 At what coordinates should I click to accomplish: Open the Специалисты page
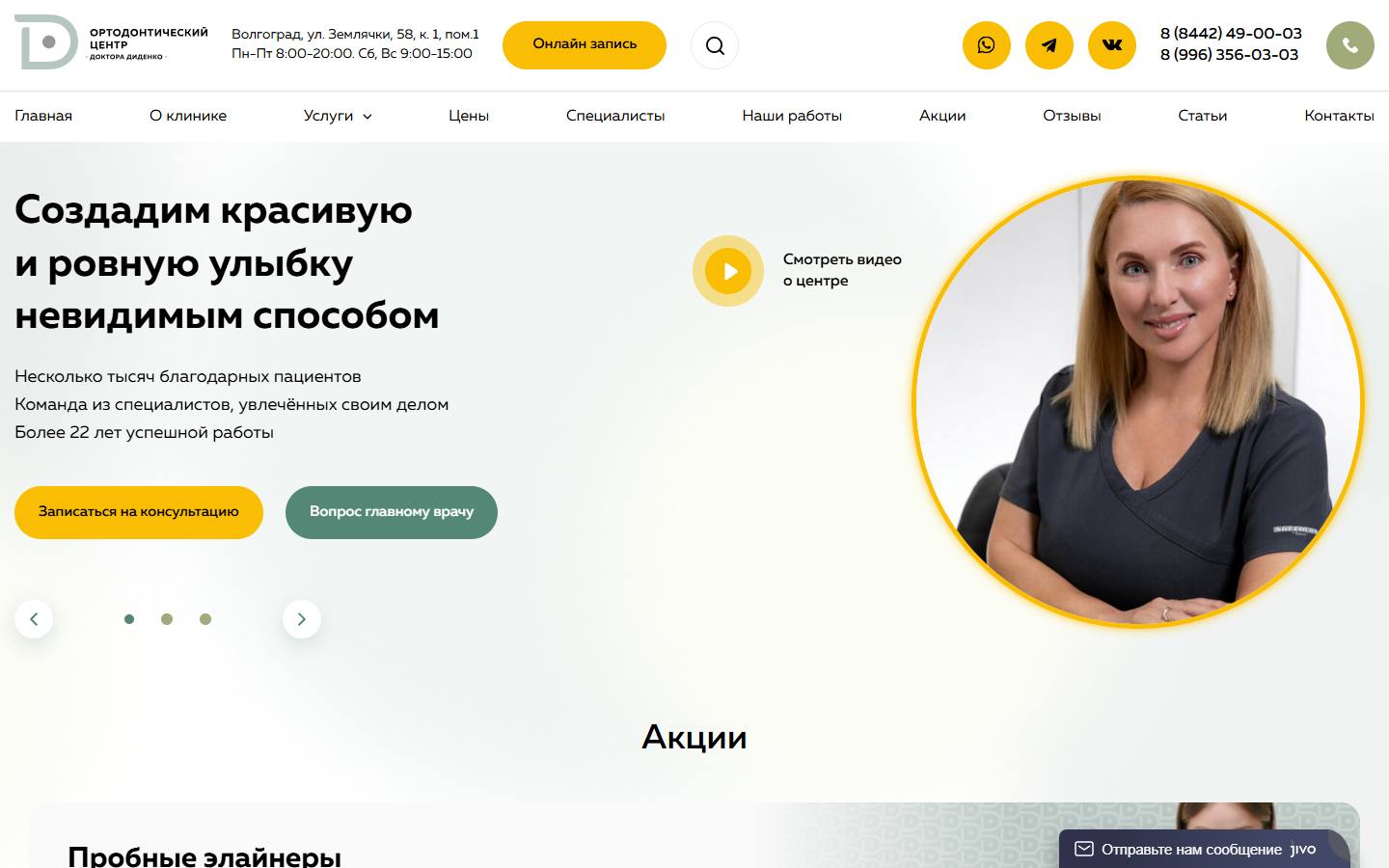[x=615, y=116]
